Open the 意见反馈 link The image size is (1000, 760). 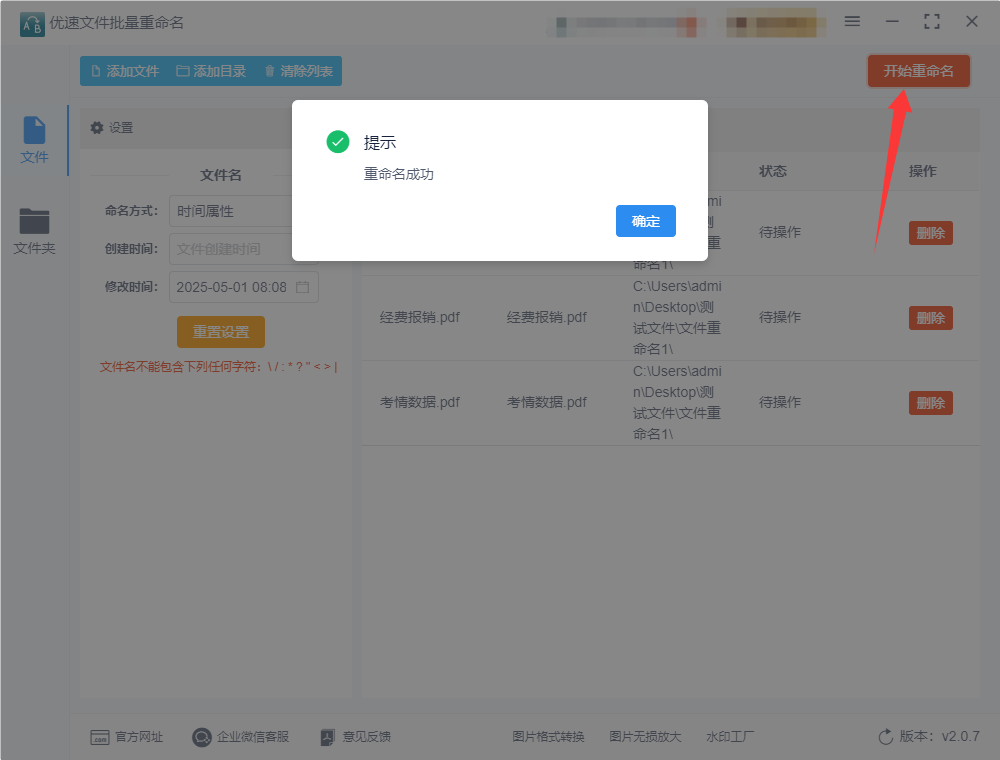pyautogui.click(x=366, y=737)
